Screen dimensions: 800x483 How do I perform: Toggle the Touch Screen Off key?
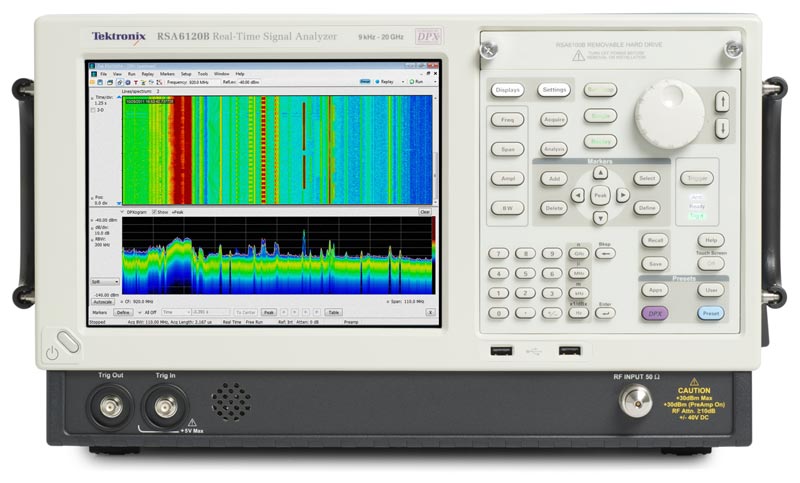pyautogui.click(x=711, y=264)
